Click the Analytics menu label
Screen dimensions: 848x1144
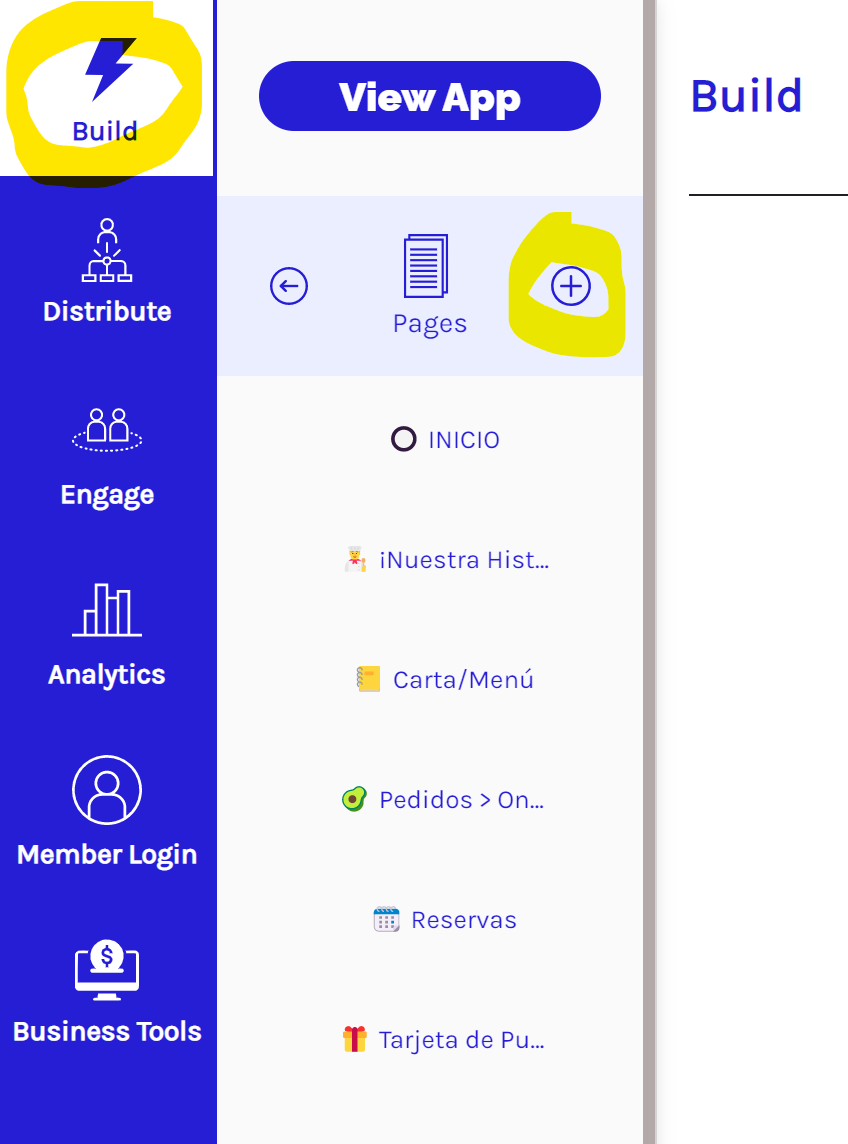(107, 675)
